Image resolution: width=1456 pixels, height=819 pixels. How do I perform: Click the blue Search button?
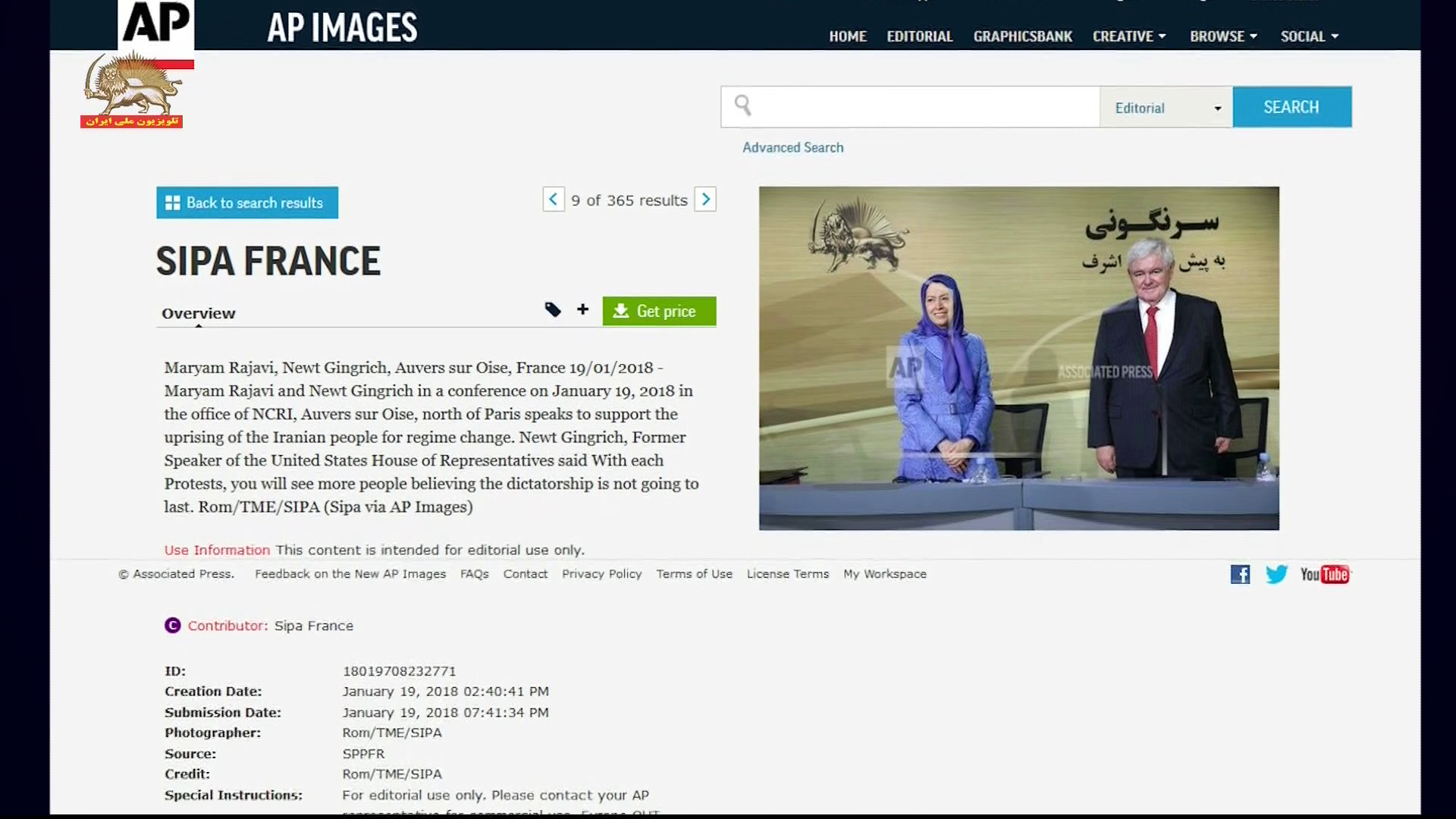1291,107
